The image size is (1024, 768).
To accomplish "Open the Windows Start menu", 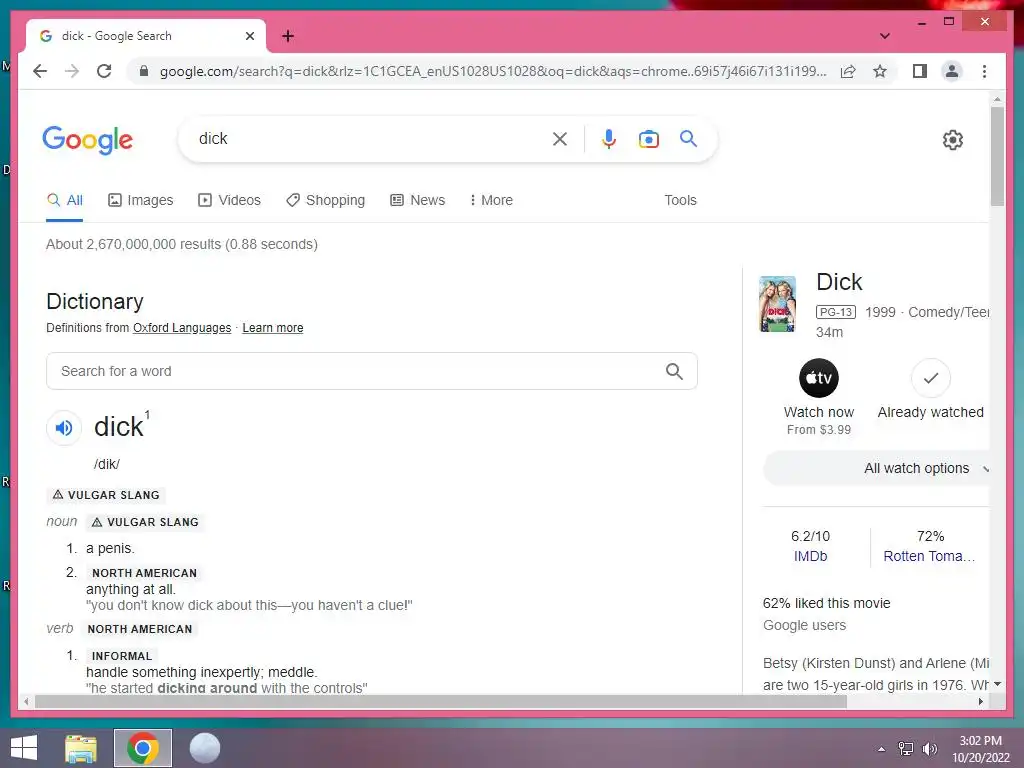I will coord(24,748).
